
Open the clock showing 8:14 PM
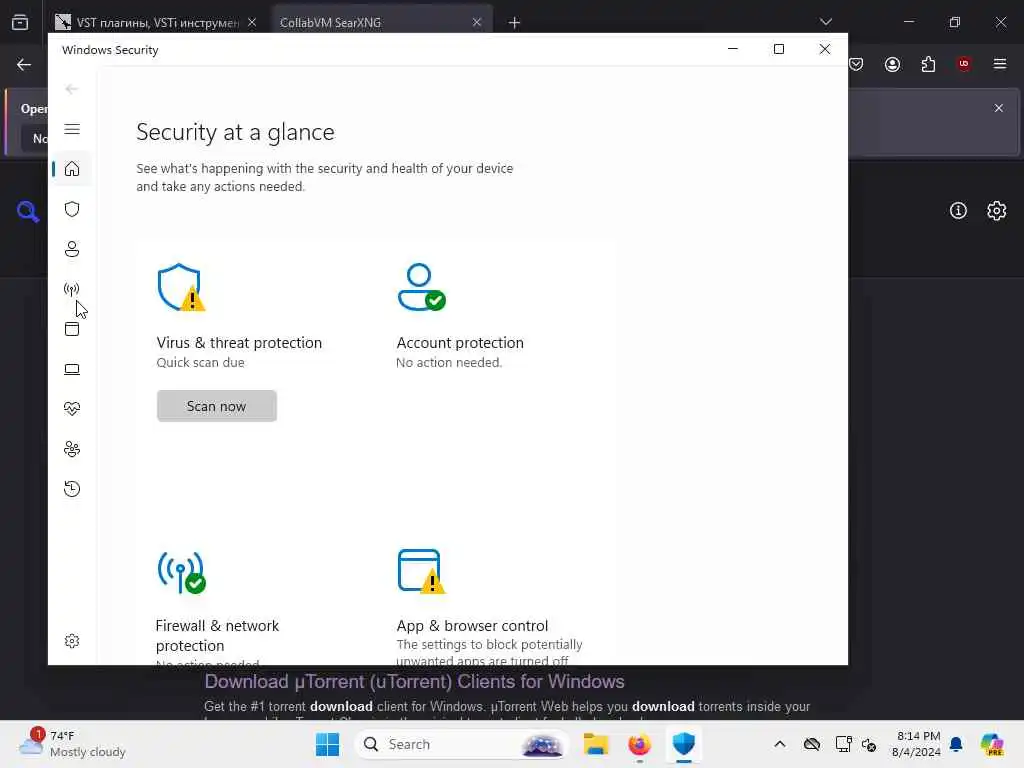pos(917,744)
